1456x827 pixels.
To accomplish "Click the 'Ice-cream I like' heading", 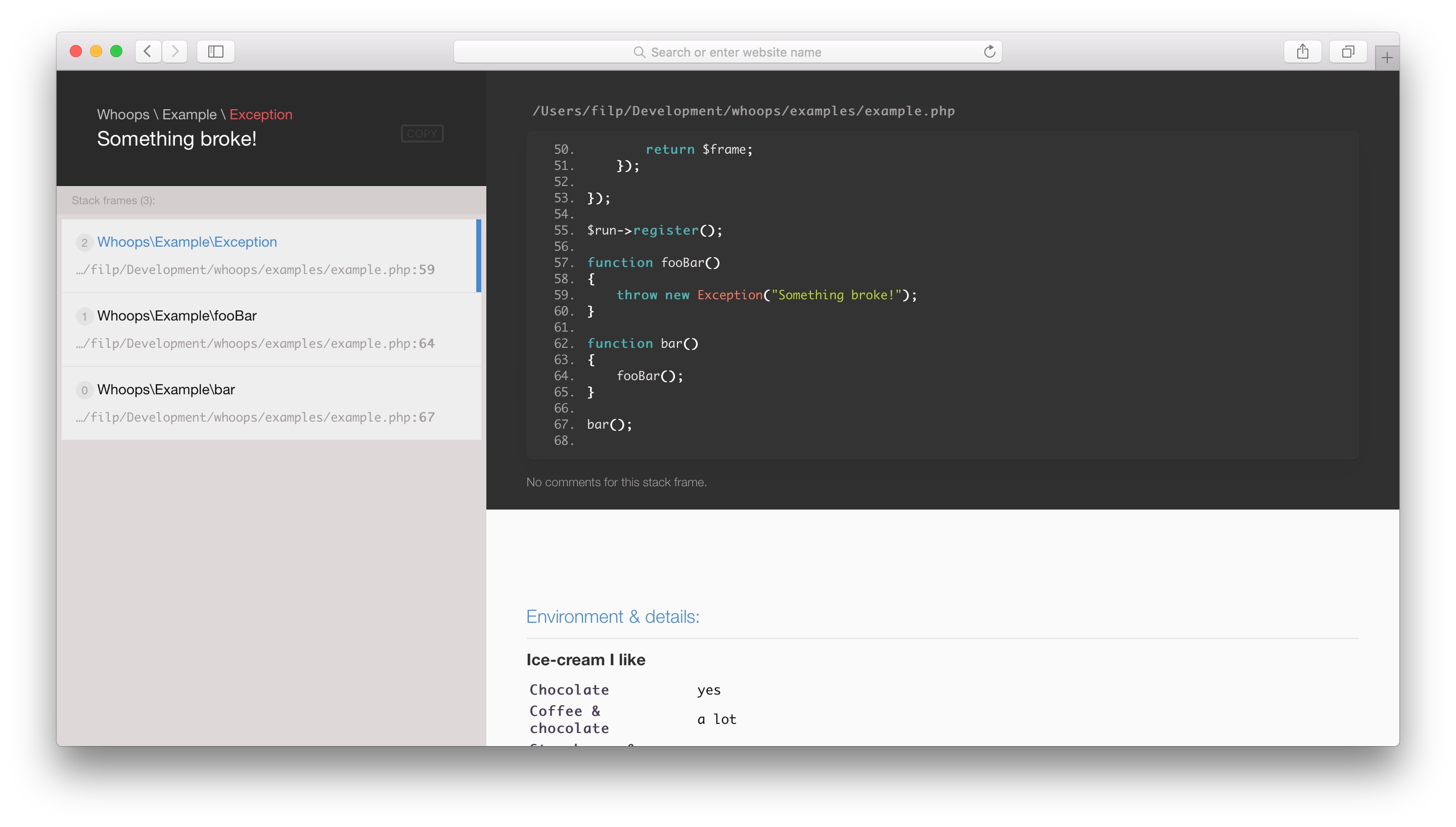I will coord(585,660).
